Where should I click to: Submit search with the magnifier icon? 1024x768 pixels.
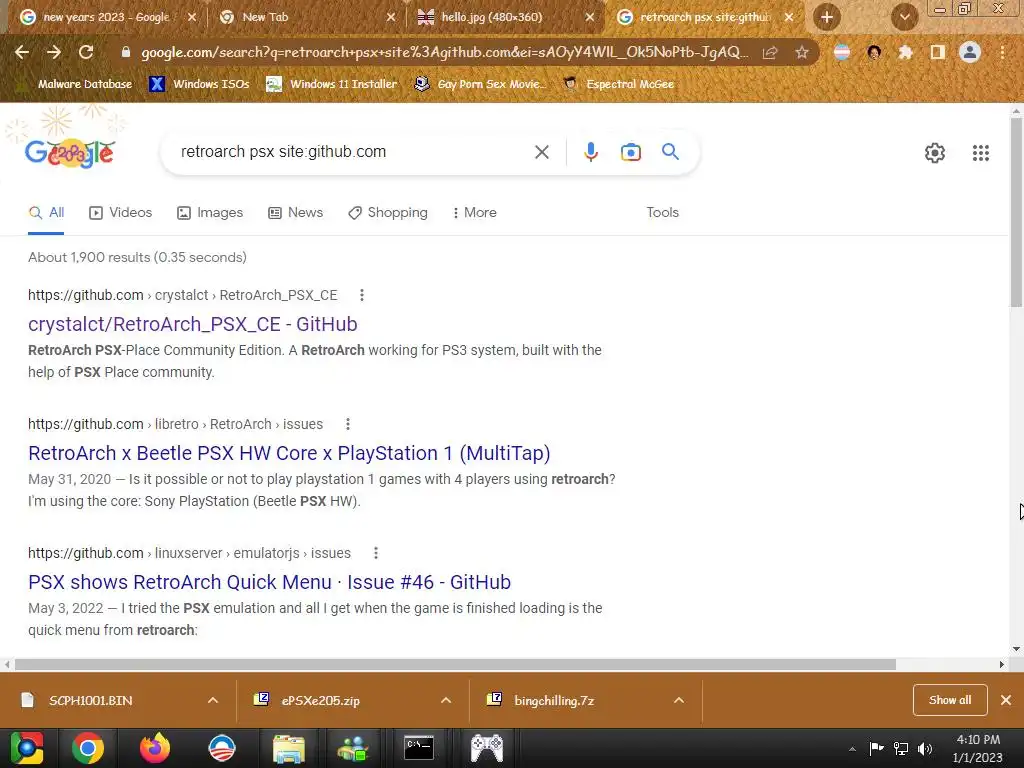[670, 152]
